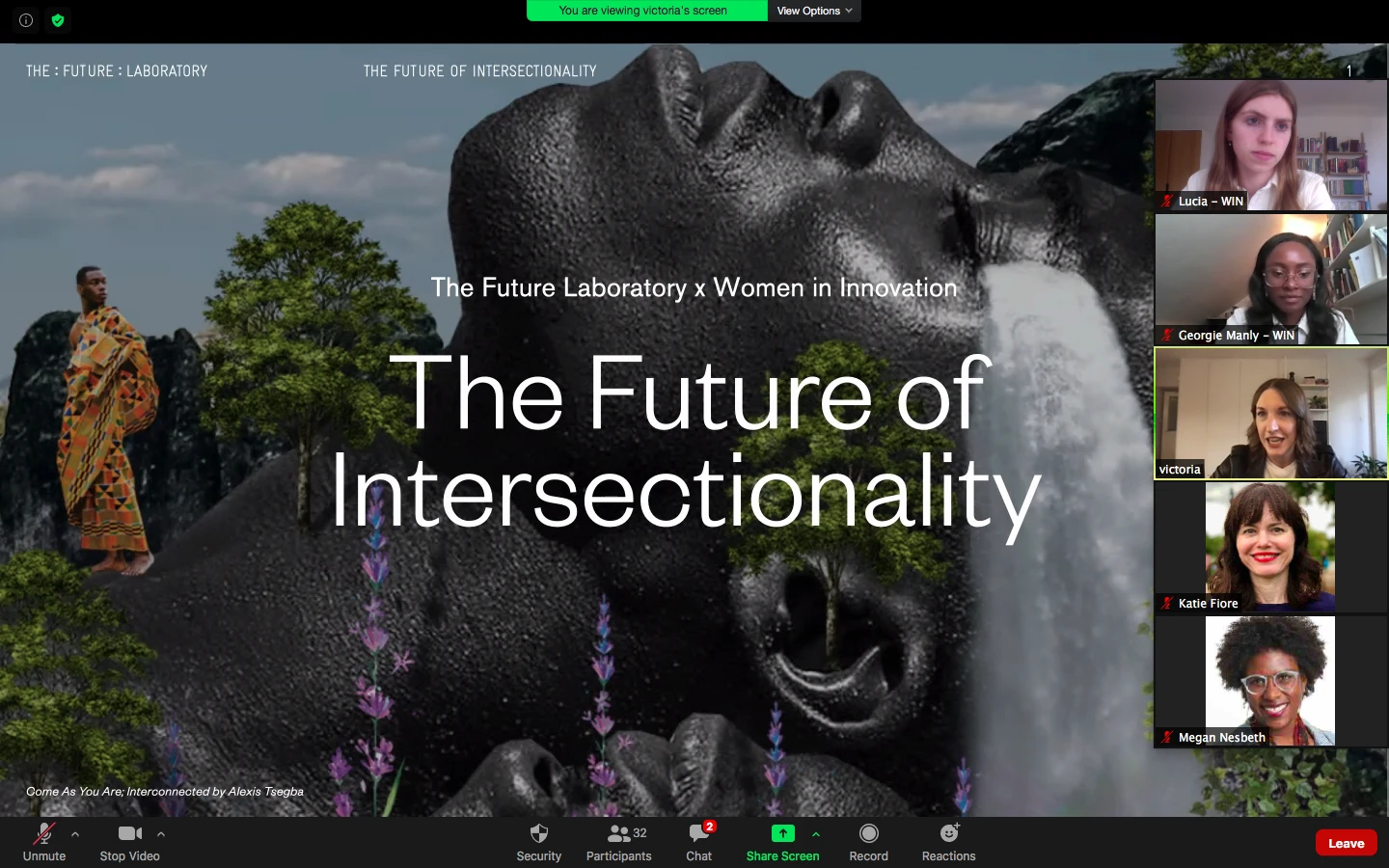Image resolution: width=1389 pixels, height=868 pixels.
Task: Select victoria's video thumbnail
Action: (1269, 413)
